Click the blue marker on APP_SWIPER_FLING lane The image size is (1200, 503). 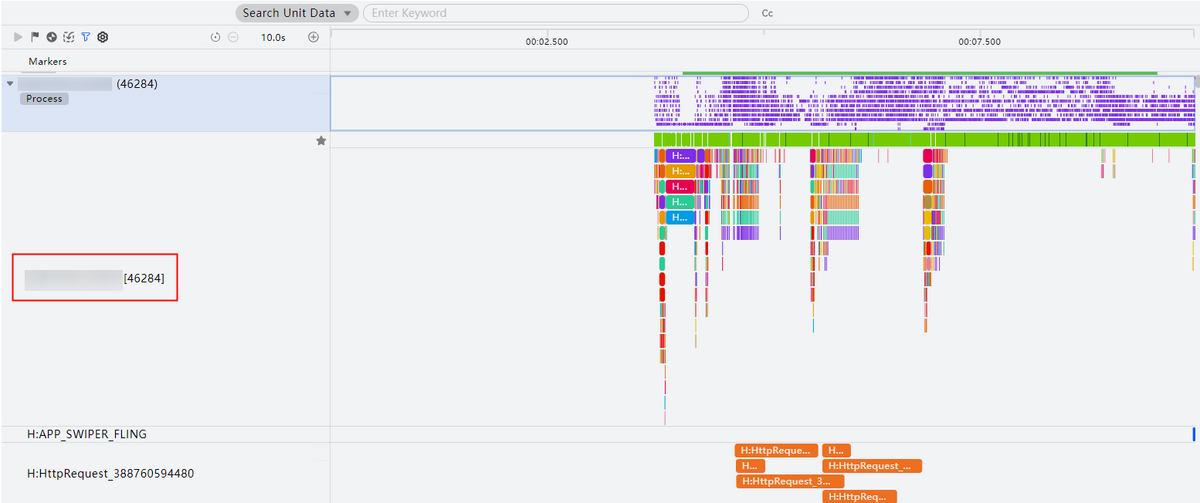1194,434
